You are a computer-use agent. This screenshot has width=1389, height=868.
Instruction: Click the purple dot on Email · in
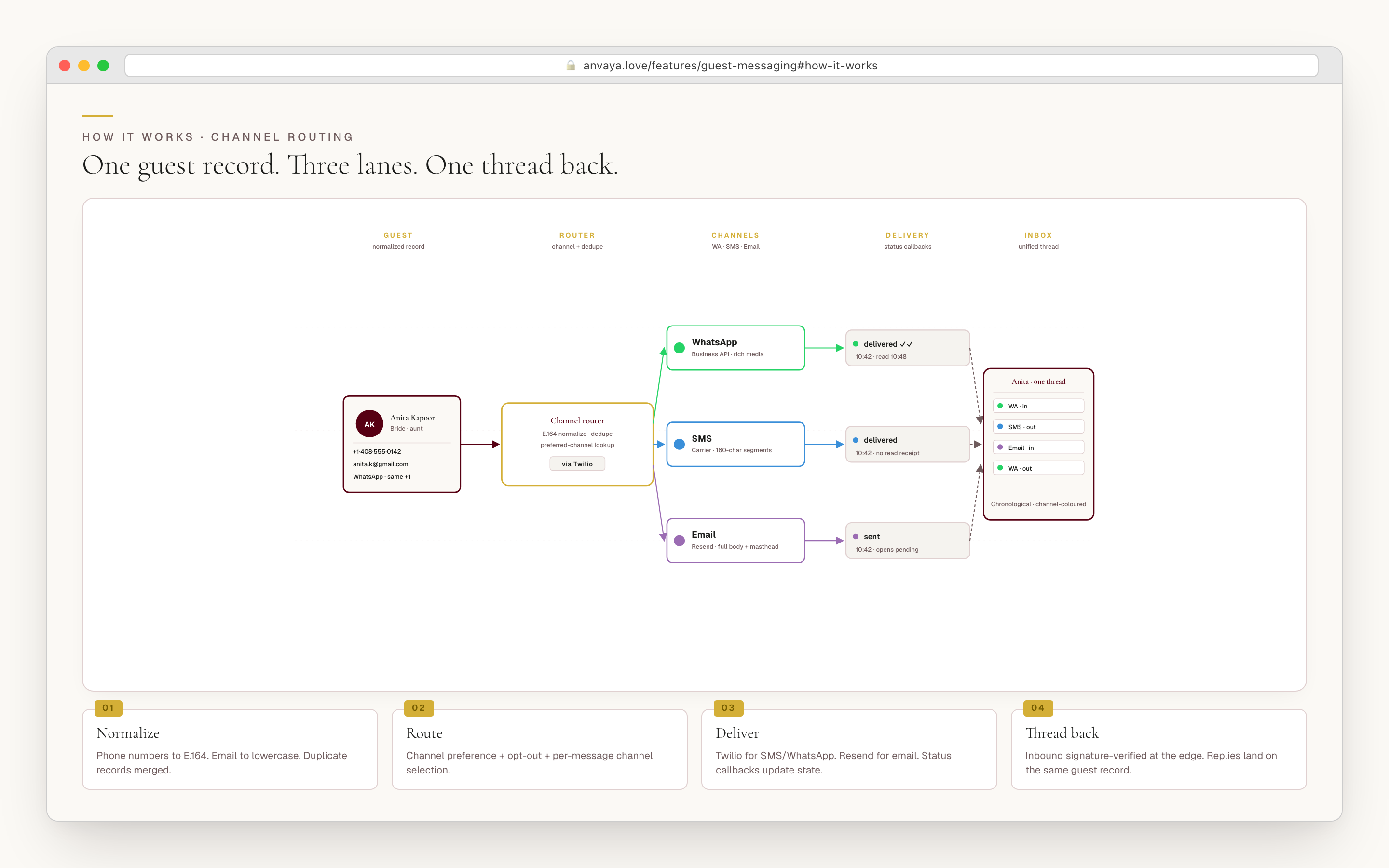click(x=1000, y=447)
